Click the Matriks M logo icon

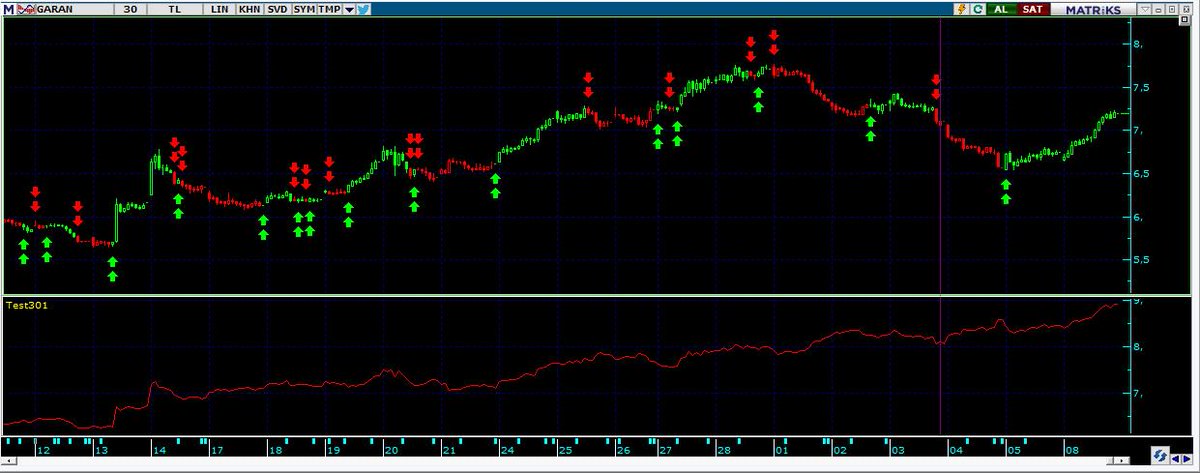(x=8, y=8)
